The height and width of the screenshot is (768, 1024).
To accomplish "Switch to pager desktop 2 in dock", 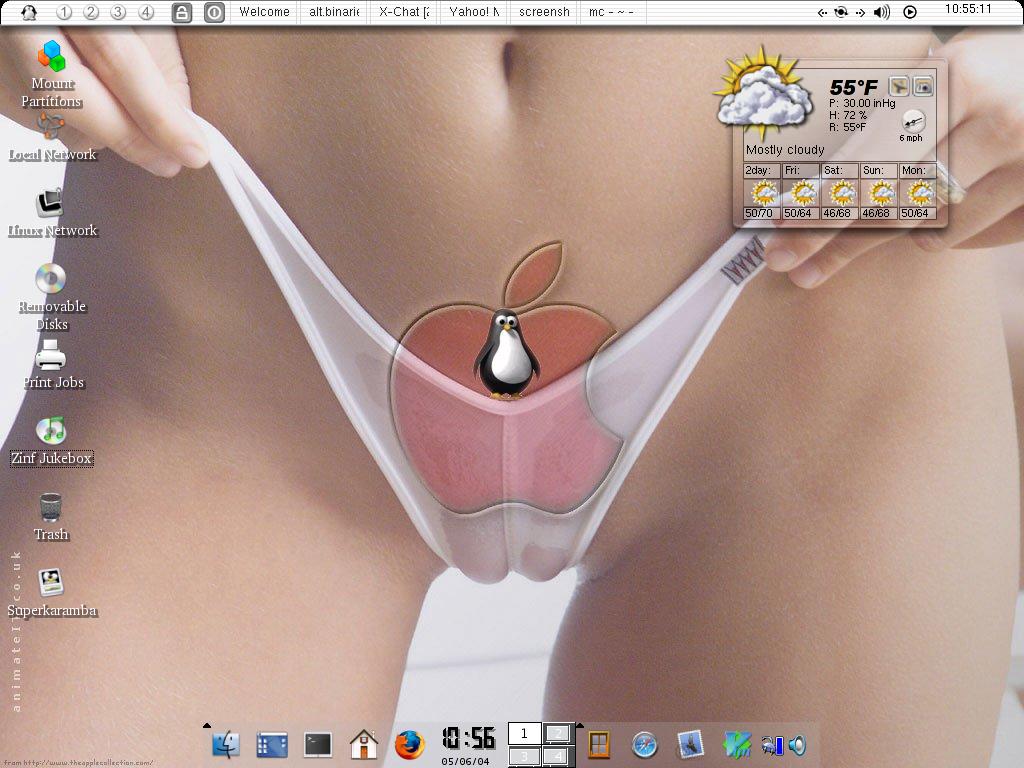I will (x=558, y=734).
